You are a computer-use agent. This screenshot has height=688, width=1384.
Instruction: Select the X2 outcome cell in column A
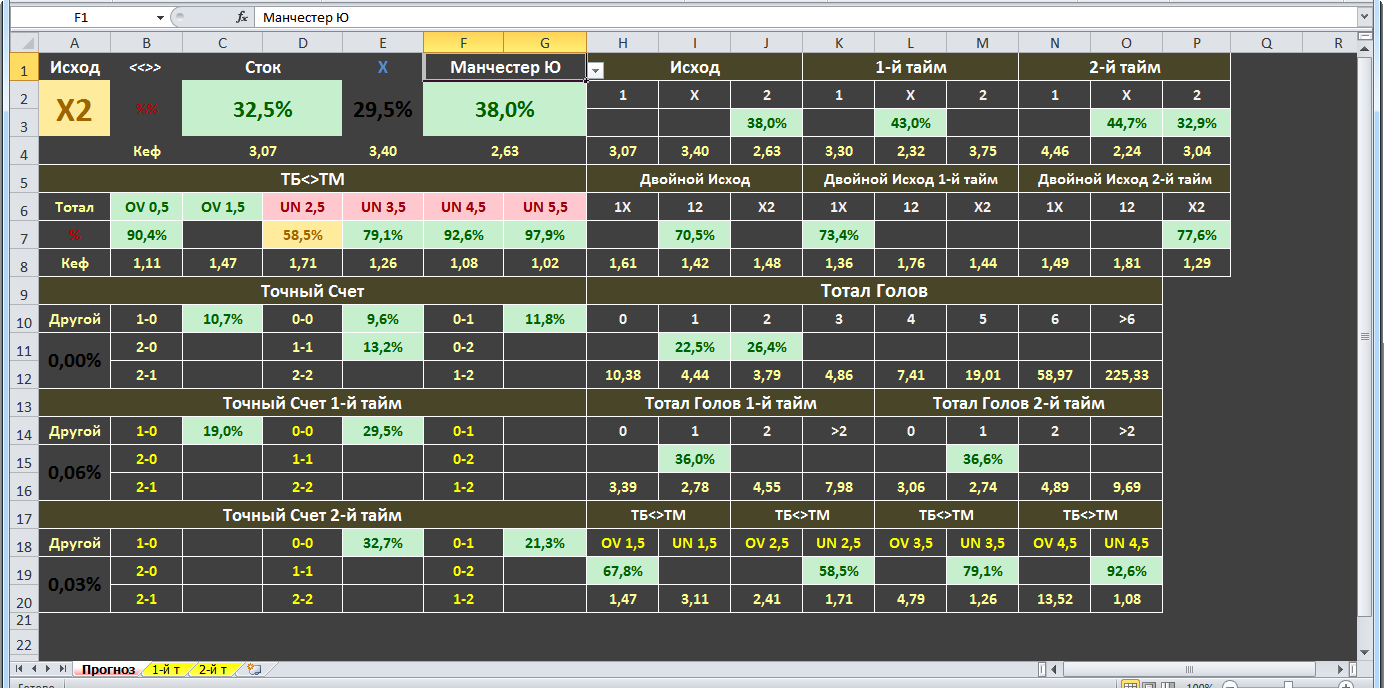coord(74,109)
